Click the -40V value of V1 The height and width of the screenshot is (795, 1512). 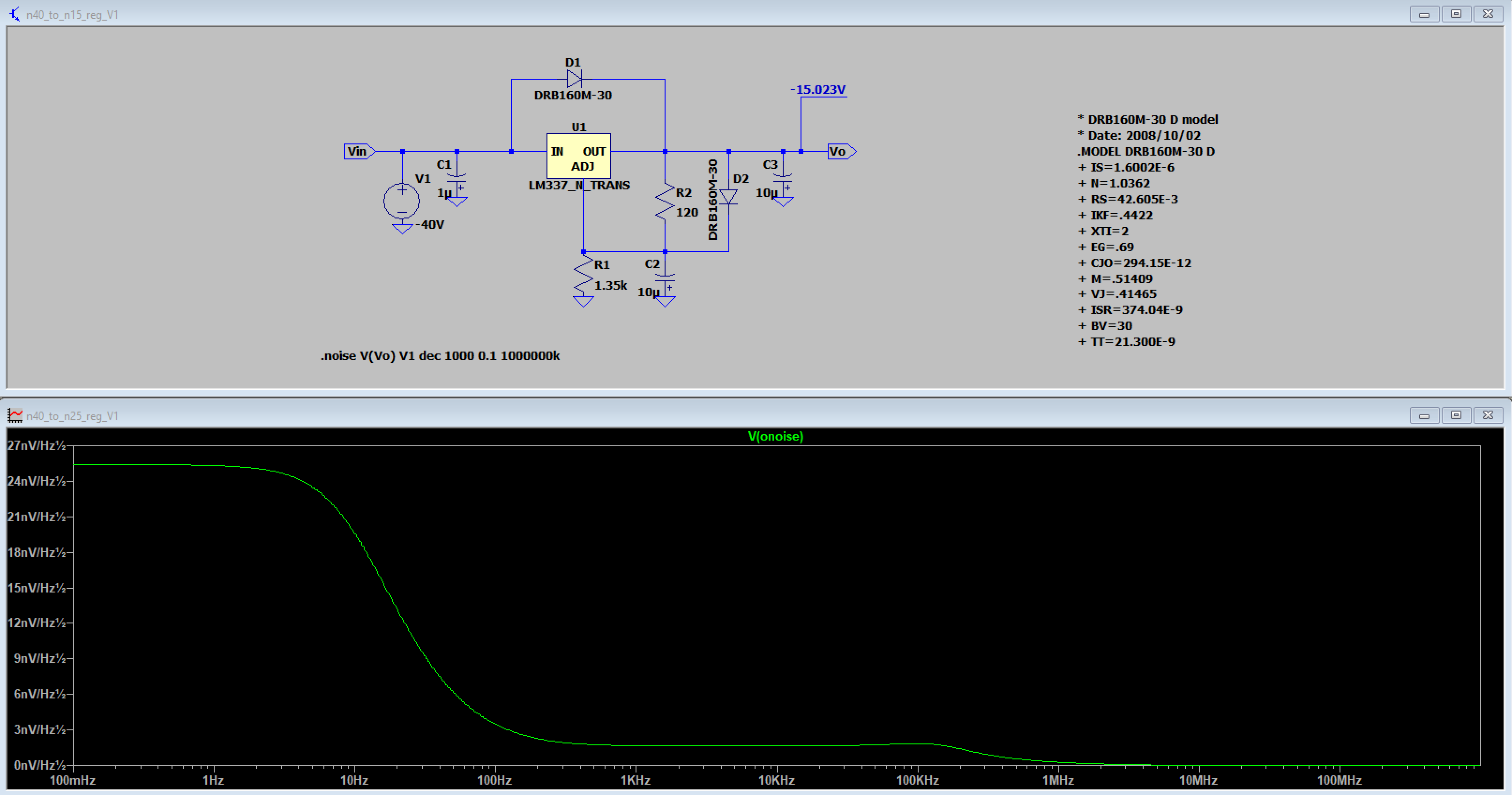coord(430,225)
